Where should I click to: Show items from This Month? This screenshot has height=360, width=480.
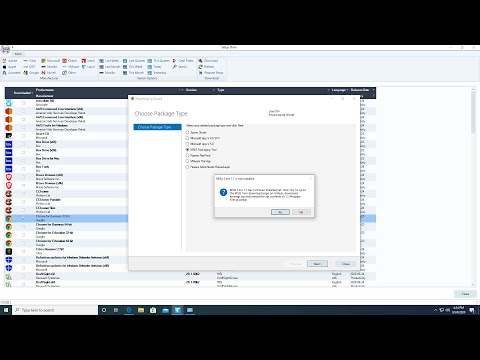[133, 73]
